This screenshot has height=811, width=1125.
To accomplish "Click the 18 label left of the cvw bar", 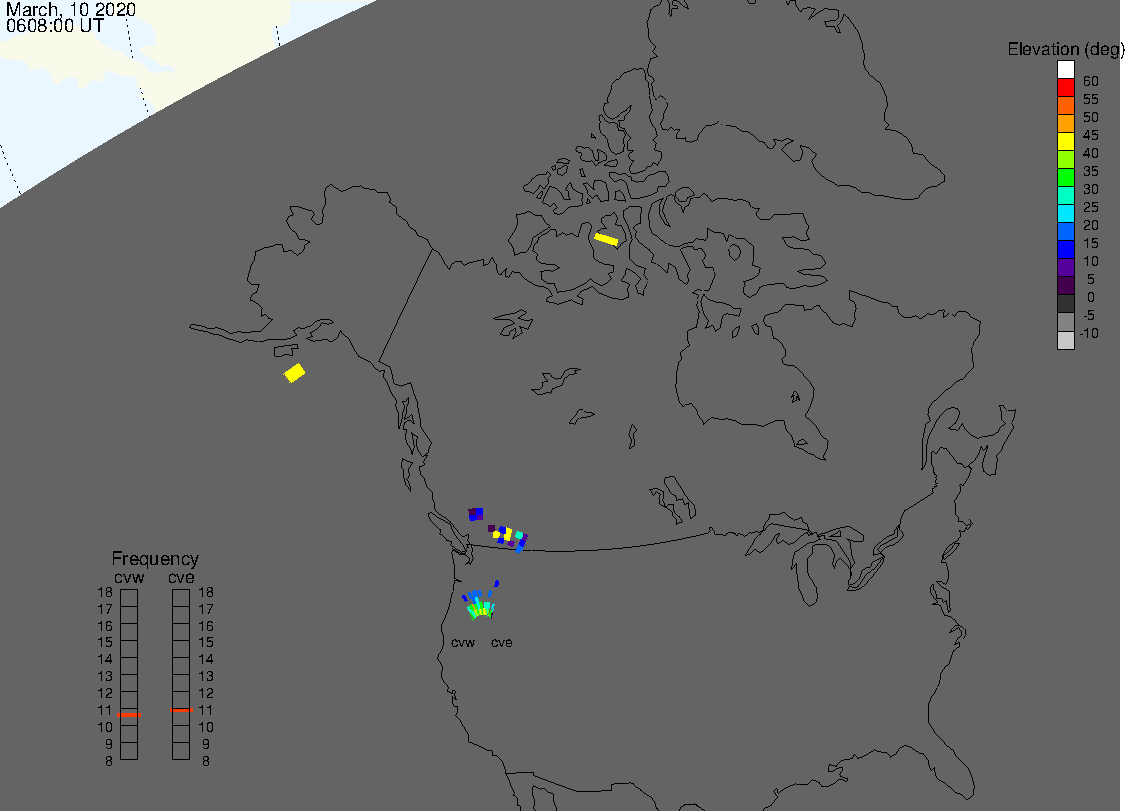I will click(x=105, y=593).
